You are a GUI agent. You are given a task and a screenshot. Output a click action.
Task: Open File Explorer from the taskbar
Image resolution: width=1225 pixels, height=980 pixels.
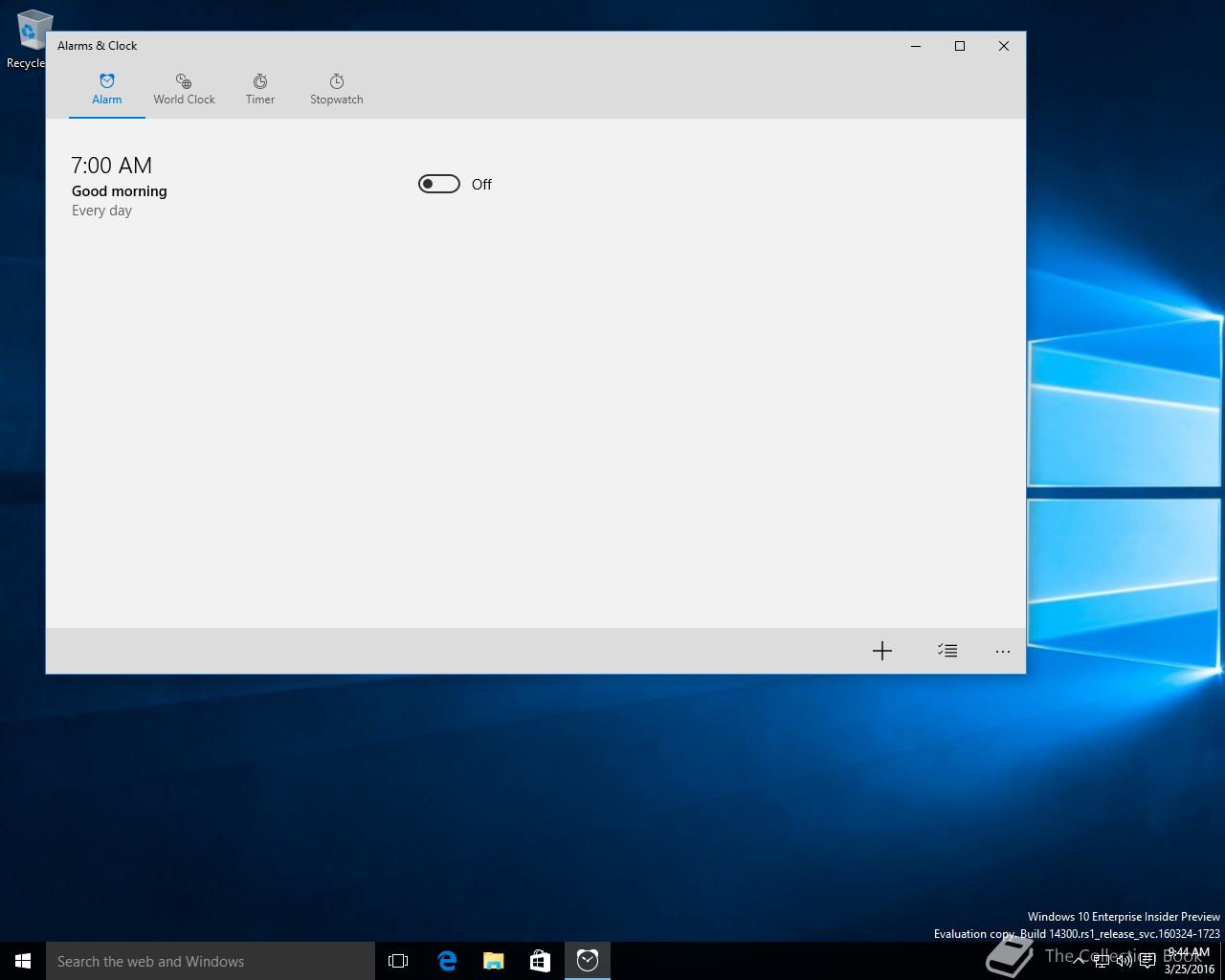click(x=494, y=961)
